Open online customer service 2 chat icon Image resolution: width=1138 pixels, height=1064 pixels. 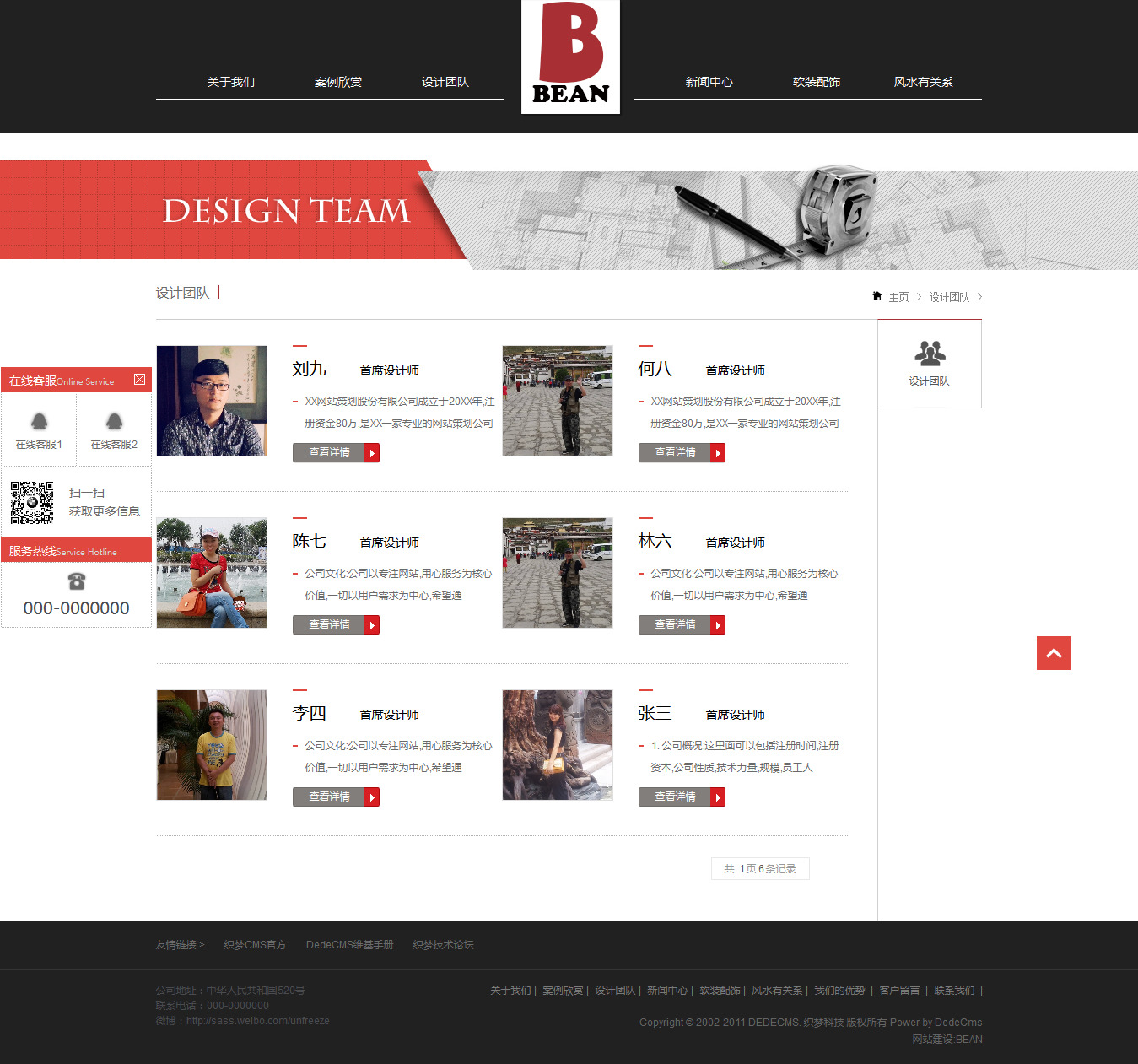[x=114, y=422]
